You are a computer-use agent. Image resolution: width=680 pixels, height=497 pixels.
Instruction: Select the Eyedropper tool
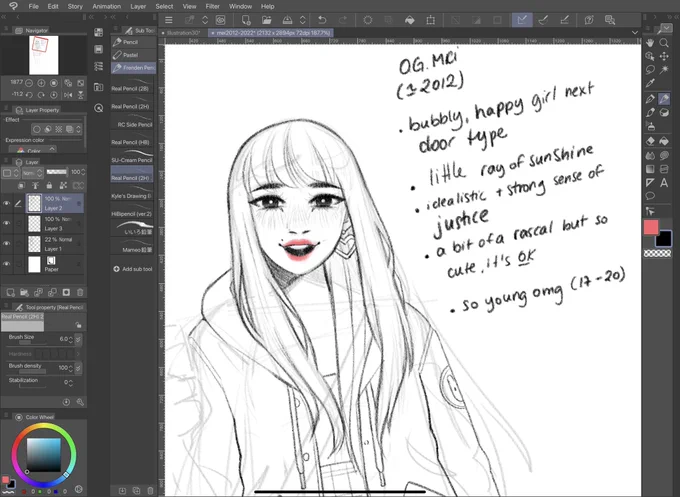point(650,83)
